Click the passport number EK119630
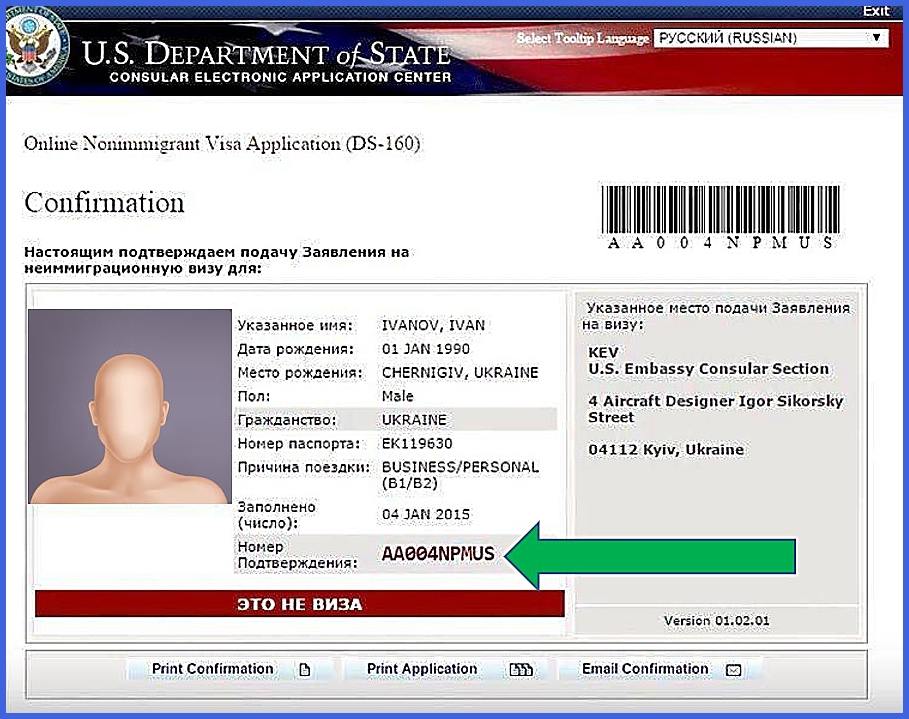This screenshot has width=909, height=719. tap(417, 443)
